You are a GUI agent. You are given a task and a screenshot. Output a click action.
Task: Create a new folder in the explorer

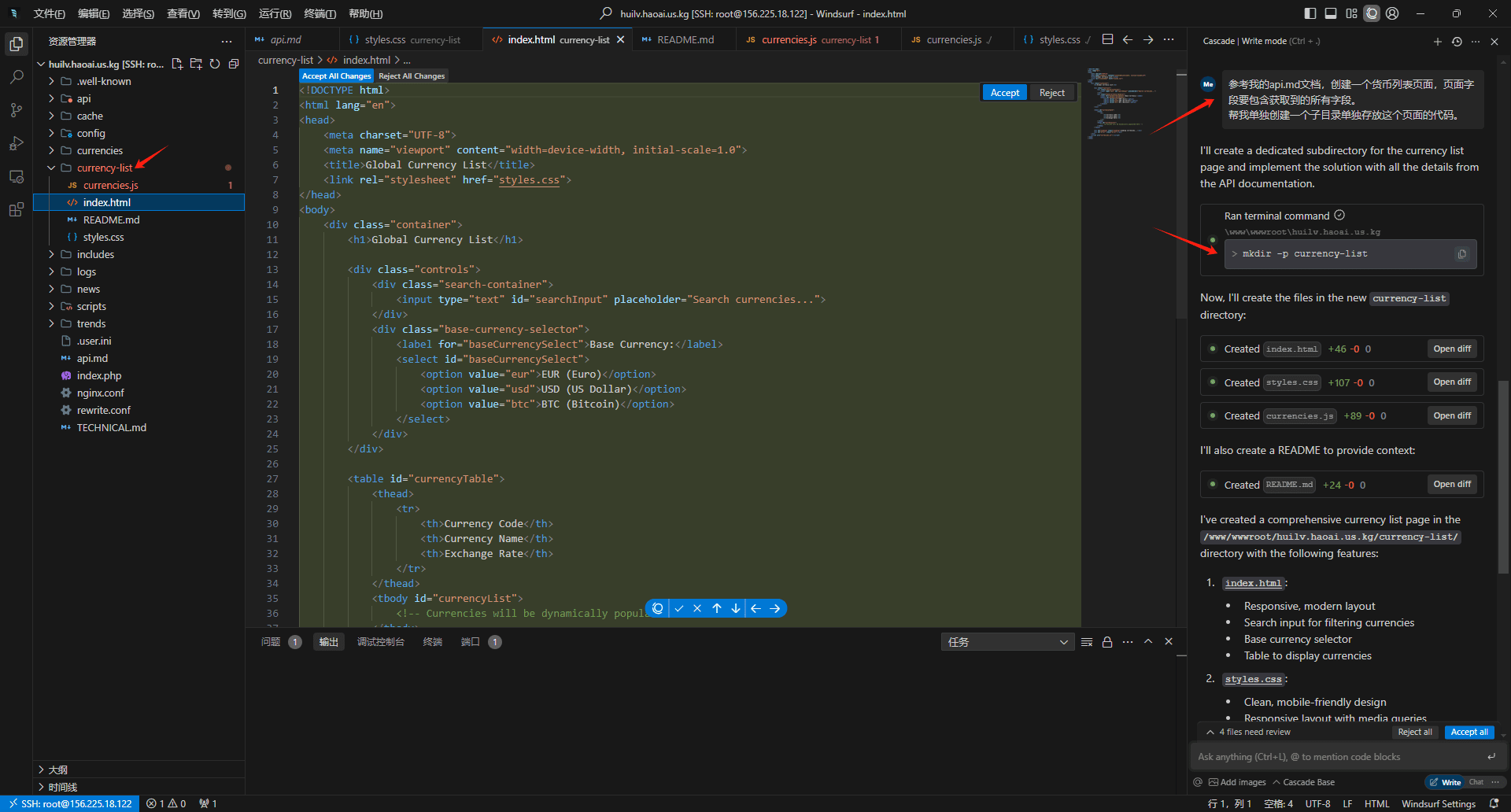(x=196, y=64)
